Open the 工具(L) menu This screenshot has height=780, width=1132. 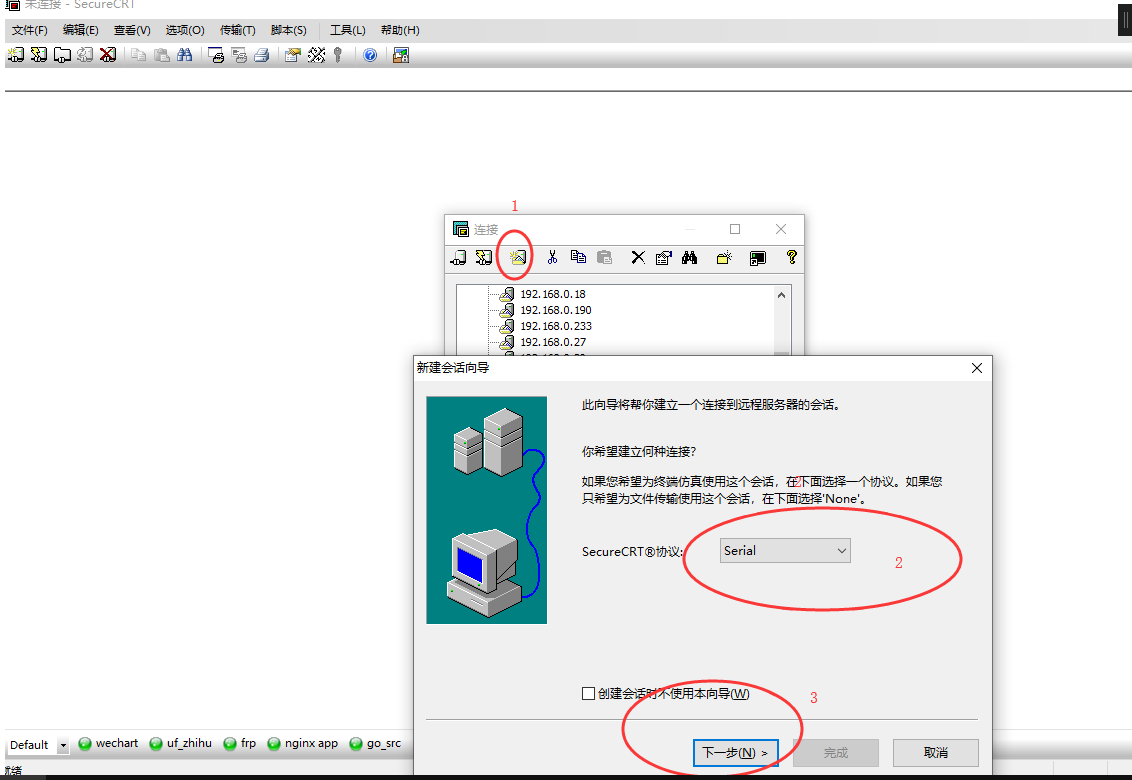(347, 30)
